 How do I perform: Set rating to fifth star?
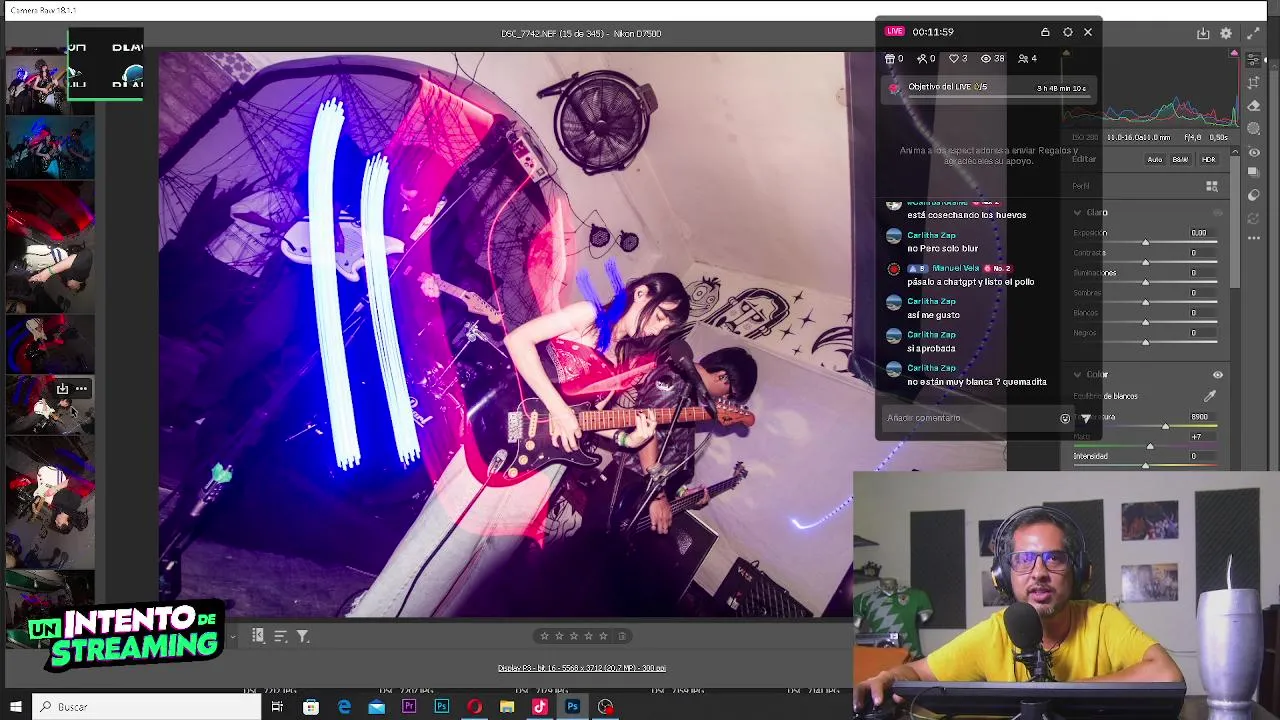pos(603,636)
